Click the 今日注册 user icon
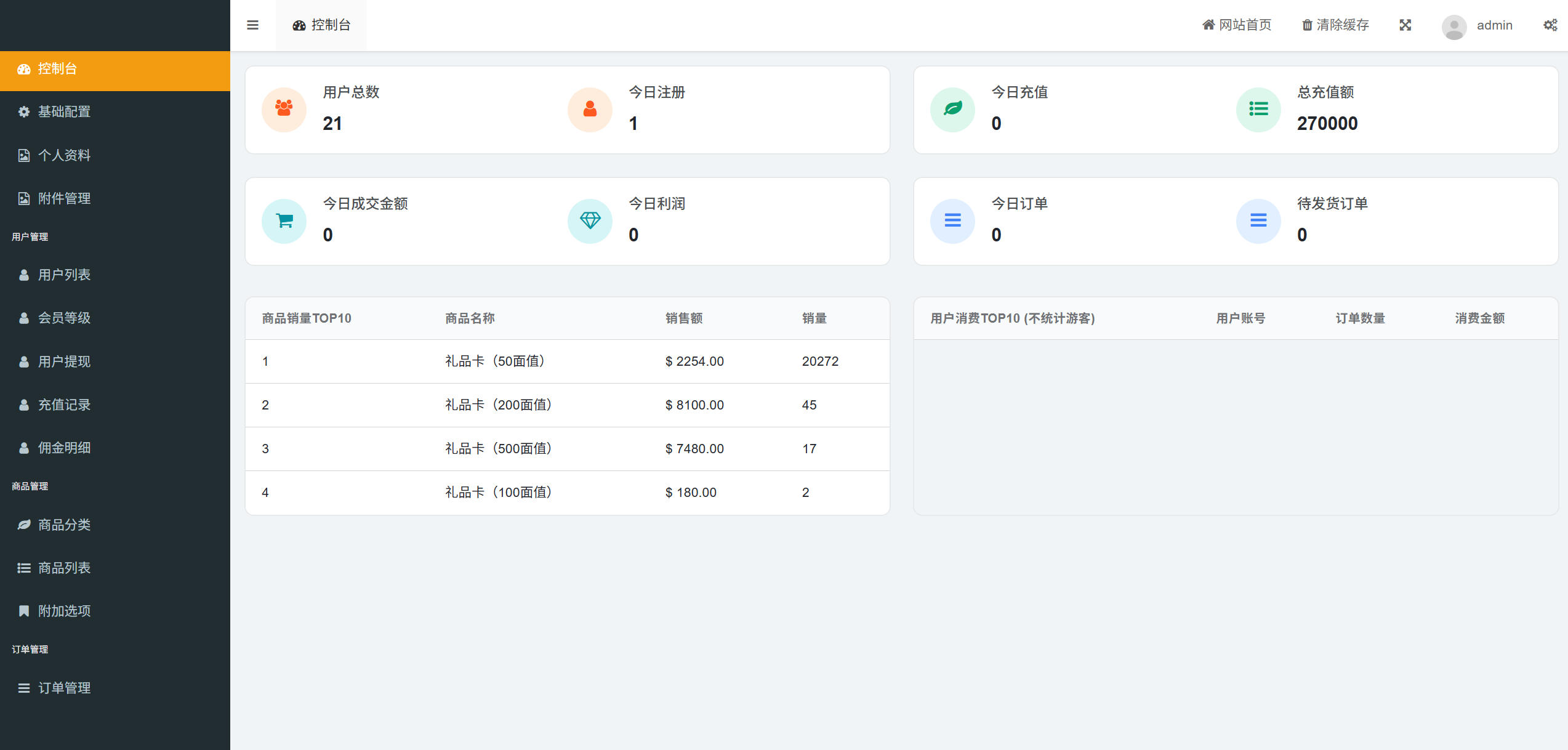 click(x=590, y=110)
